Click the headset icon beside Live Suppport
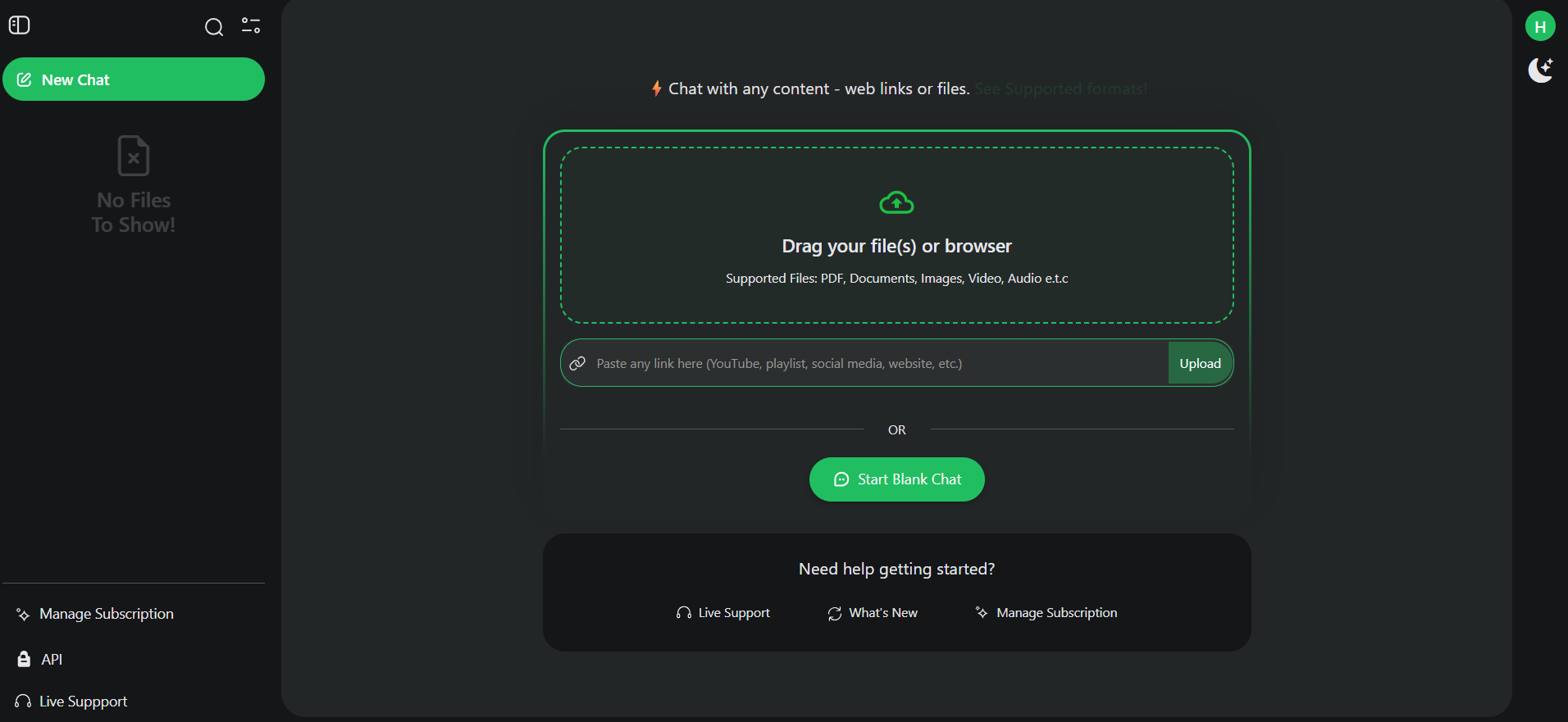The height and width of the screenshot is (722, 1568). 23,701
